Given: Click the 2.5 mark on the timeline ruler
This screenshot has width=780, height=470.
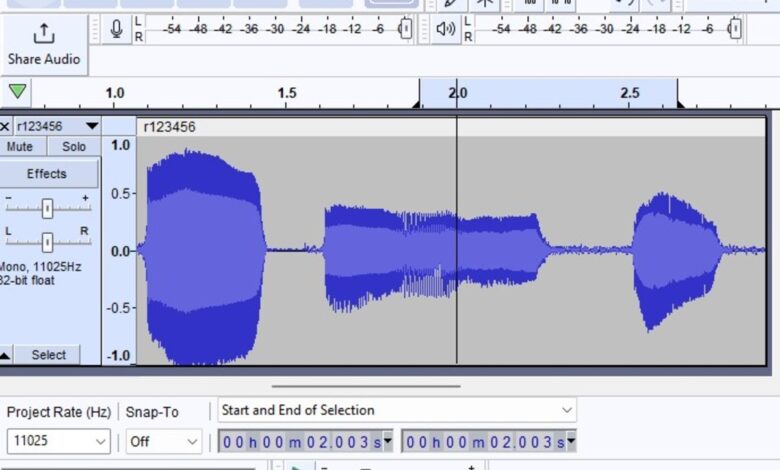Looking at the screenshot, I should tap(630, 93).
